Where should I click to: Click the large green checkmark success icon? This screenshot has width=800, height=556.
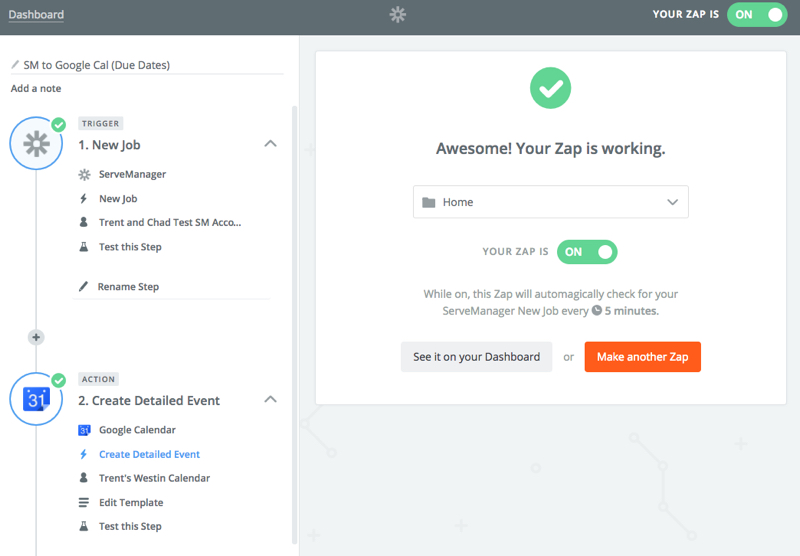pos(550,89)
